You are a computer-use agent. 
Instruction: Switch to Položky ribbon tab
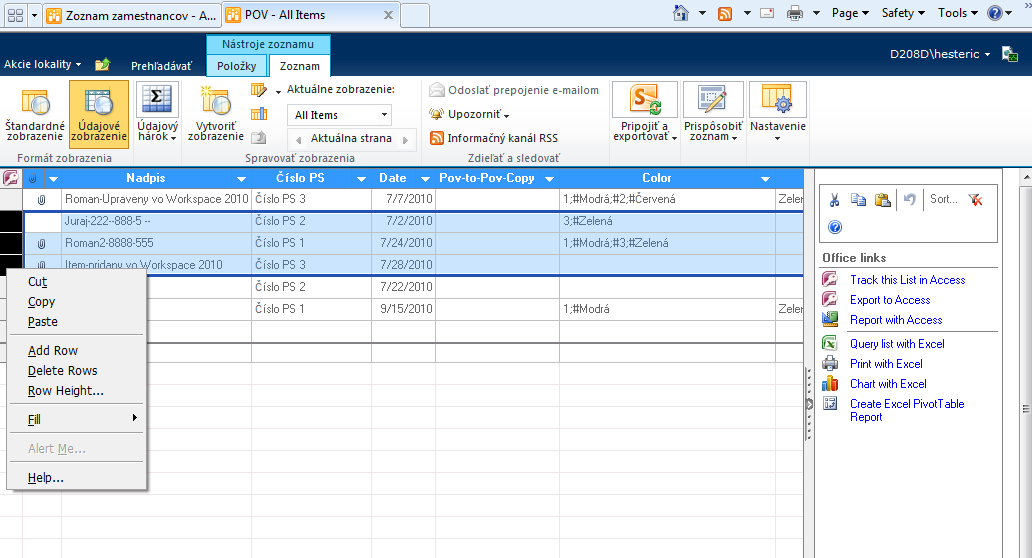coord(236,66)
